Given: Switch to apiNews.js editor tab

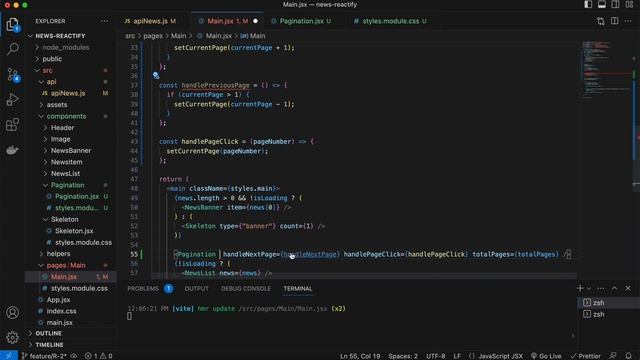Looking at the screenshot, I should (150, 21).
